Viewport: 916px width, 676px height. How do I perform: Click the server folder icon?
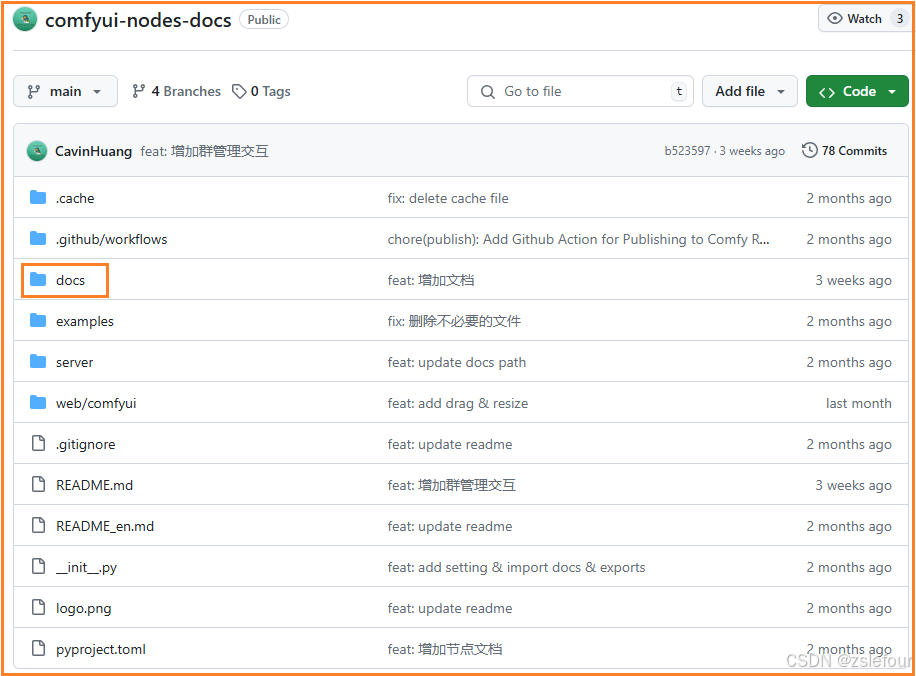click(x=38, y=362)
